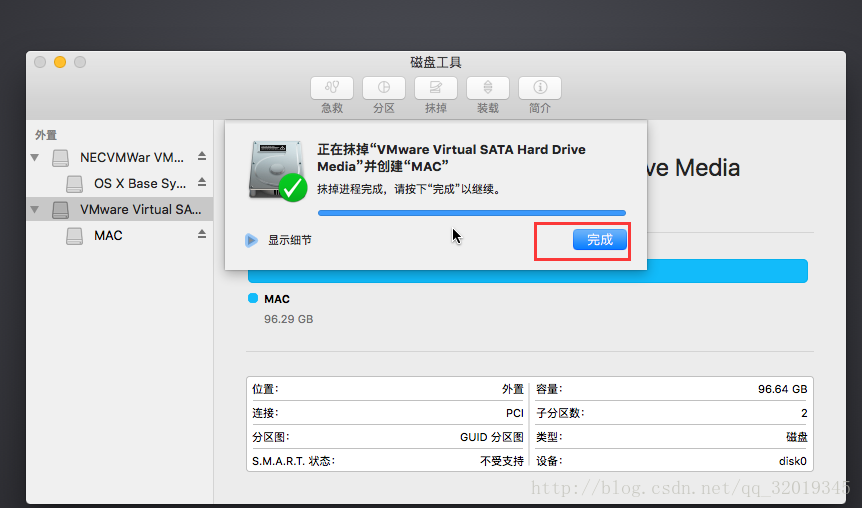Click the hard drive icon with green checkmark

pyautogui.click(x=278, y=170)
